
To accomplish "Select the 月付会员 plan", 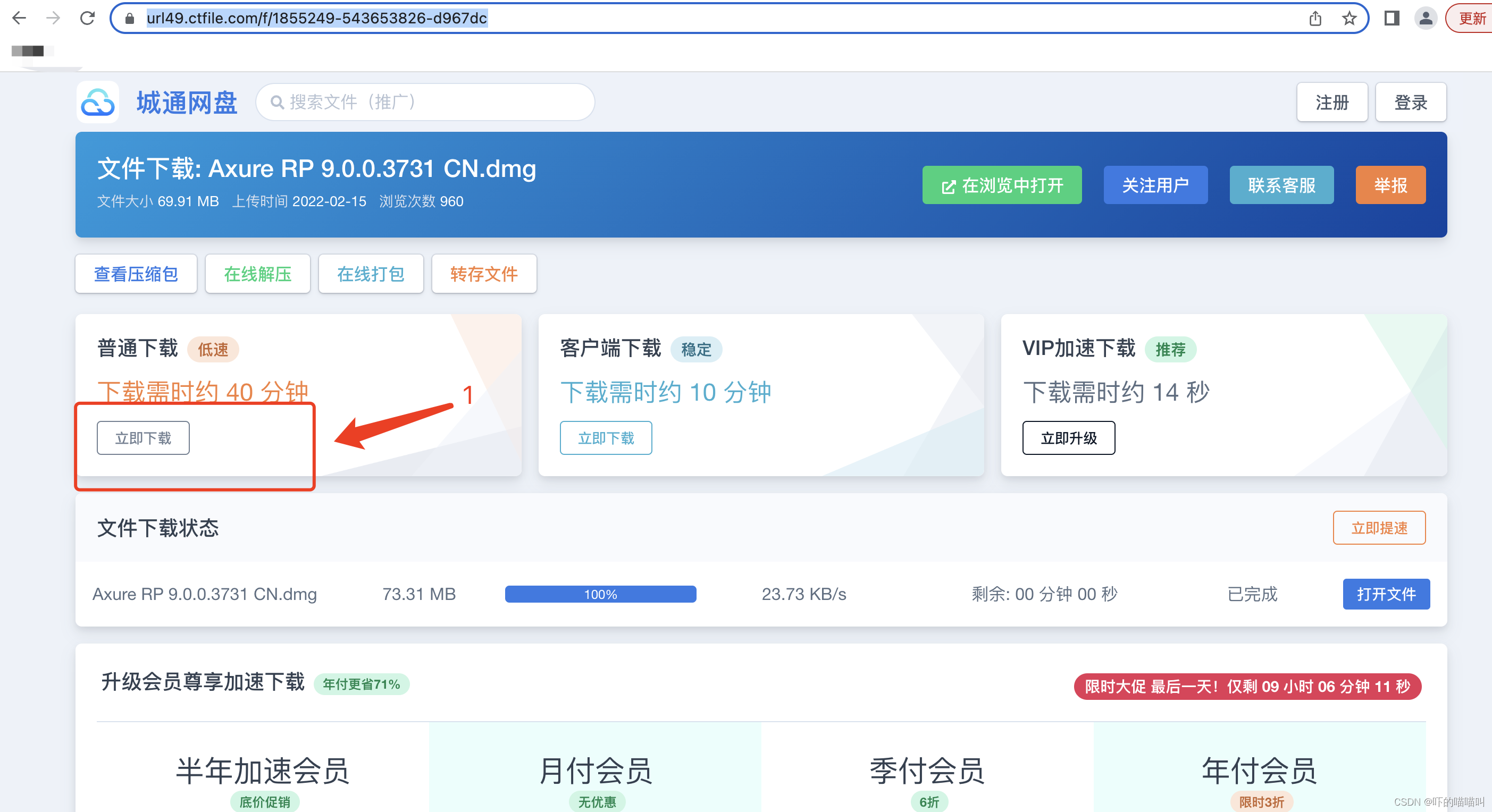I will [x=596, y=771].
